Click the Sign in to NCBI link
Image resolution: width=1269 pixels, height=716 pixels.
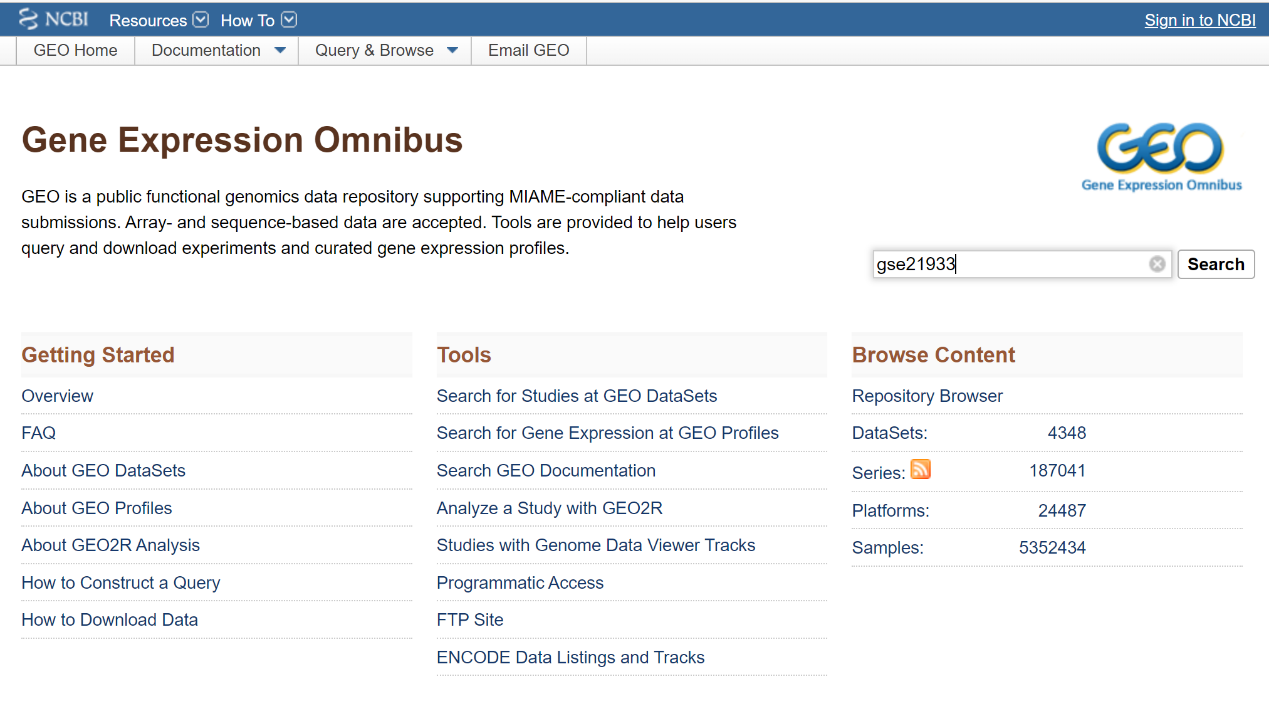(1199, 20)
